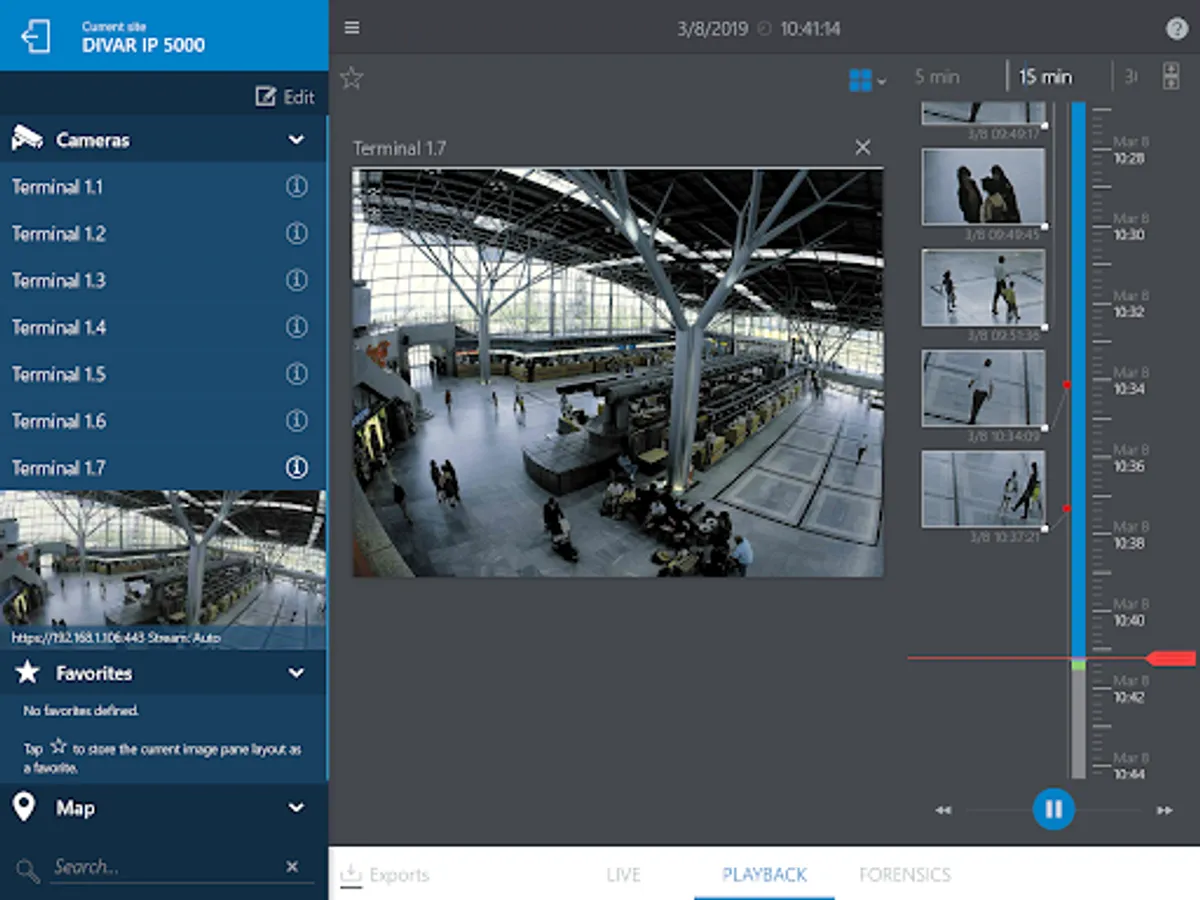1200x900 pixels.
Task: Open Exports
Action: click(385, 875)
